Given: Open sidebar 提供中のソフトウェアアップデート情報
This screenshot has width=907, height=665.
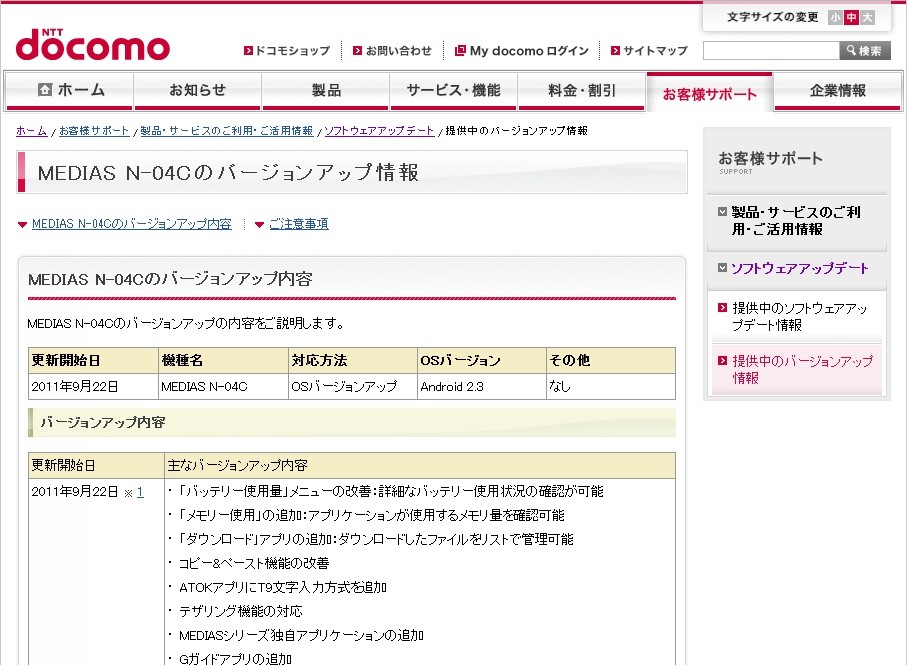Looking at the screenshot, I should 799,316.
